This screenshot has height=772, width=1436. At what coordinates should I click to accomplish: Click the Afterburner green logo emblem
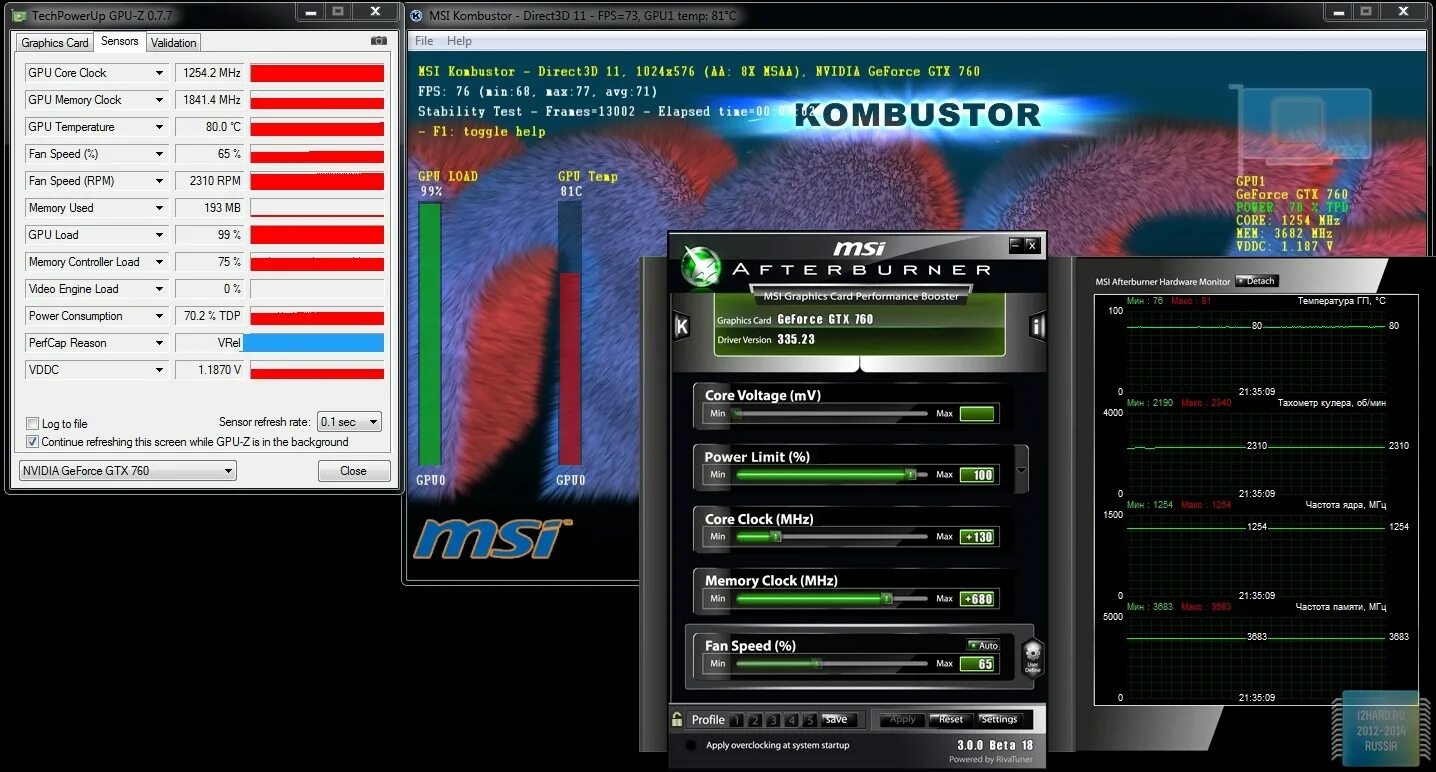(701, 265)
